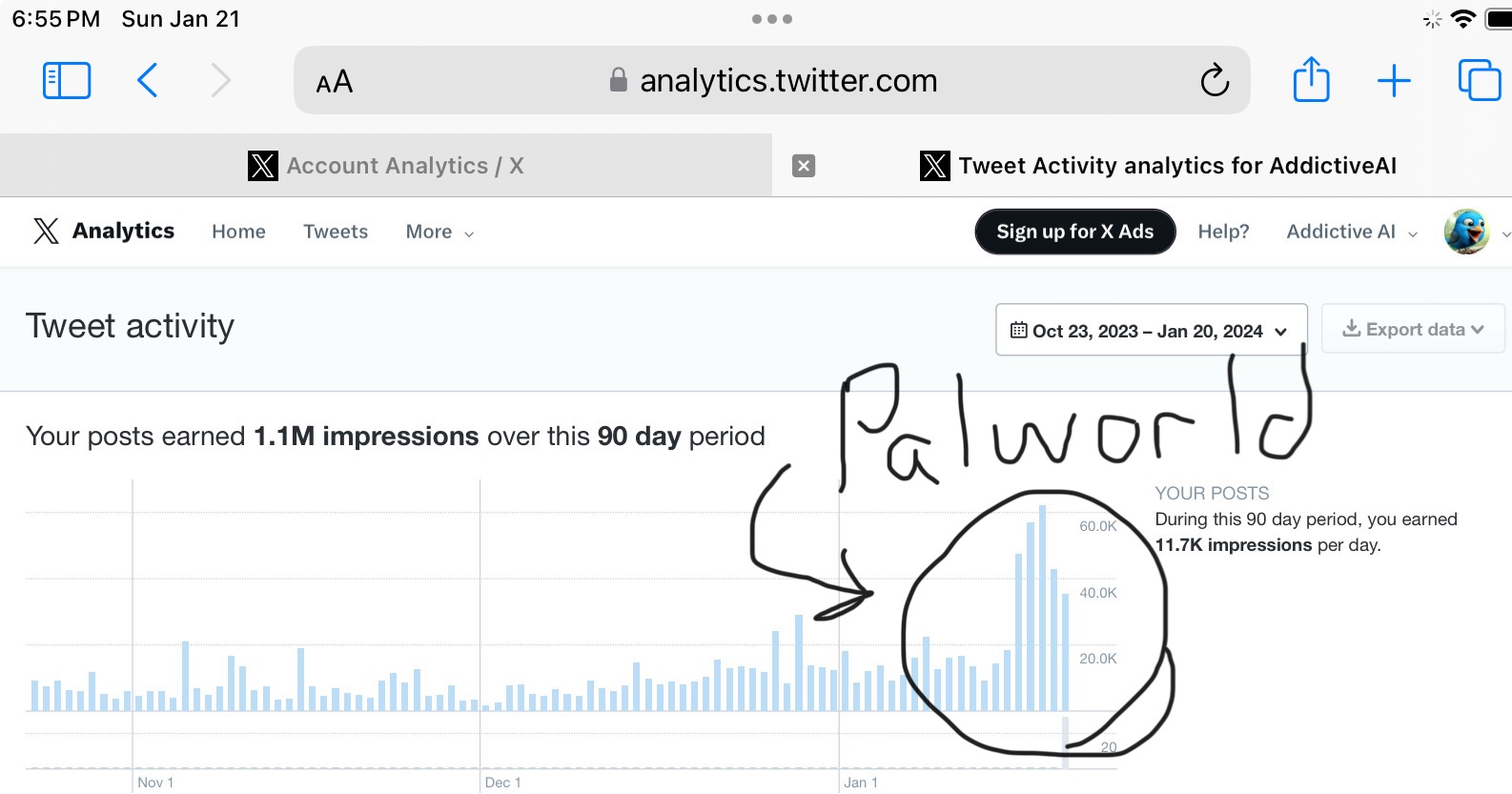The height and width of the screenshot is (794, 1512).
Task: Open the Safari sidebar panel icon
Action: 67,80
